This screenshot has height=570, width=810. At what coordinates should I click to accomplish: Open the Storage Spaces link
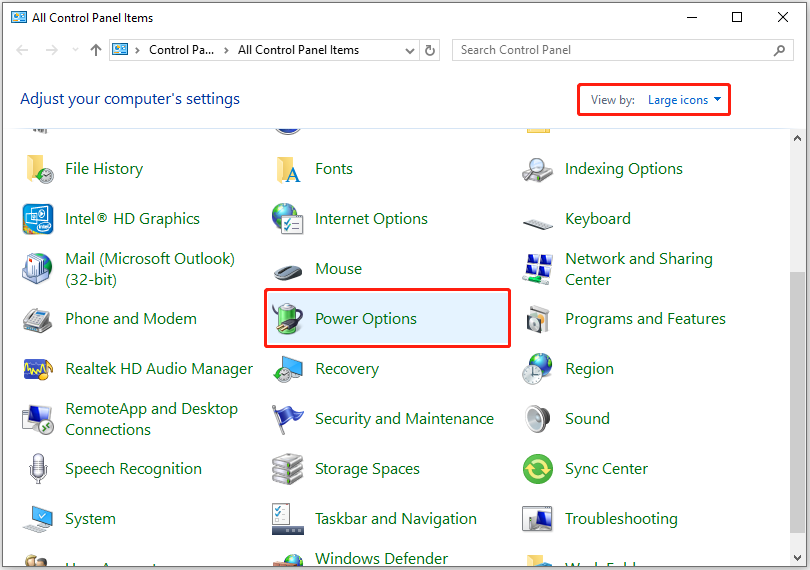tap(367, 469)
